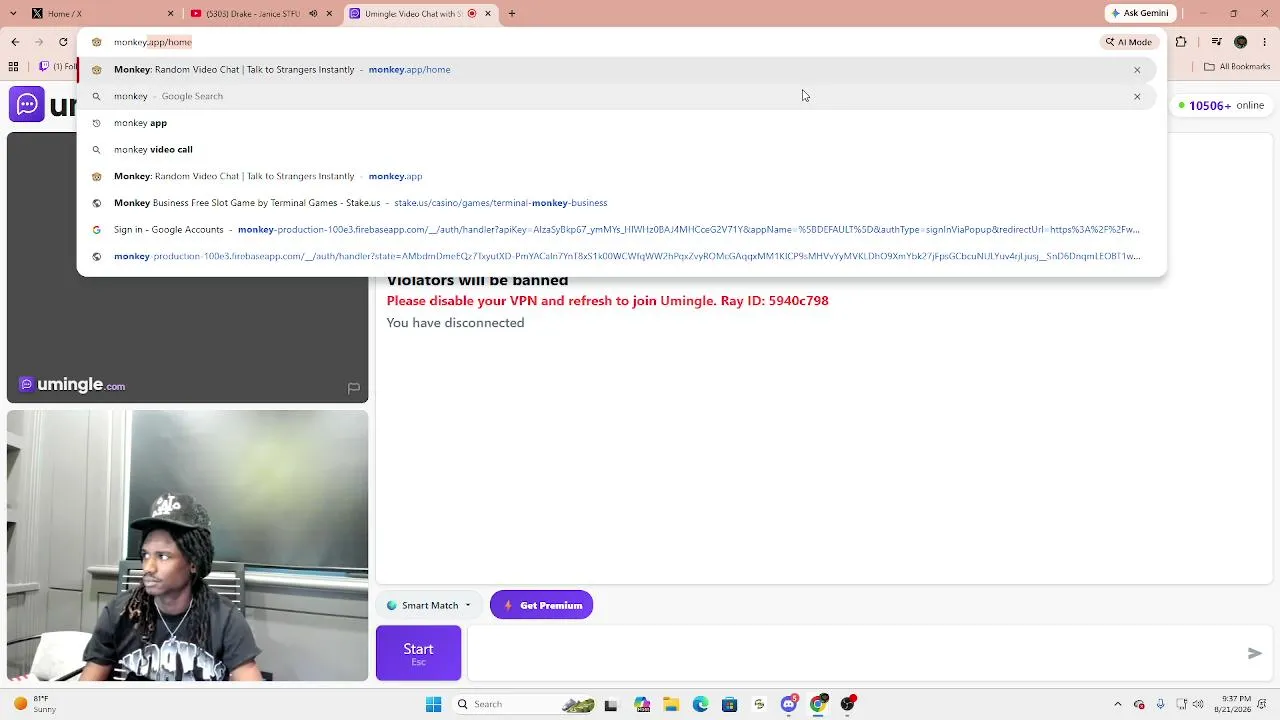Screen dimensions: 1280x720
Task: Open the Chrome profile avatar
Action: pyautogui.click(x=1241, y=42)
